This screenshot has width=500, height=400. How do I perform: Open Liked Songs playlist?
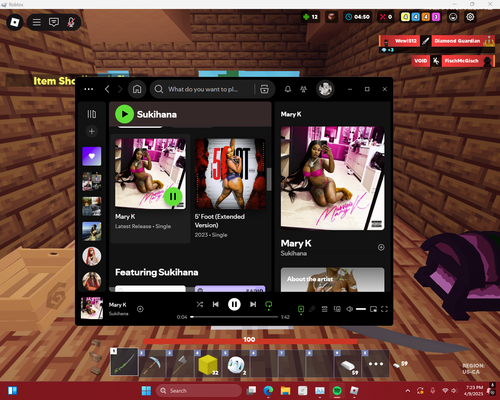(x=92, y=156)
